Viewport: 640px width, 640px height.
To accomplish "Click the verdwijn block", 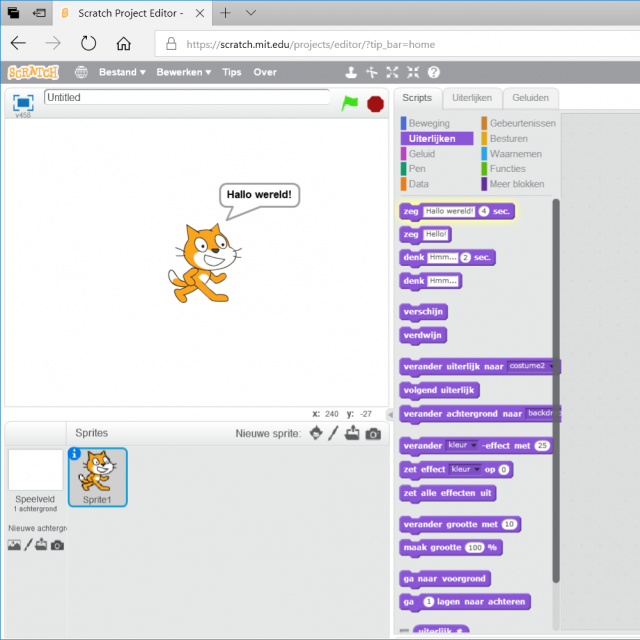I will click(x=423, y=336).
